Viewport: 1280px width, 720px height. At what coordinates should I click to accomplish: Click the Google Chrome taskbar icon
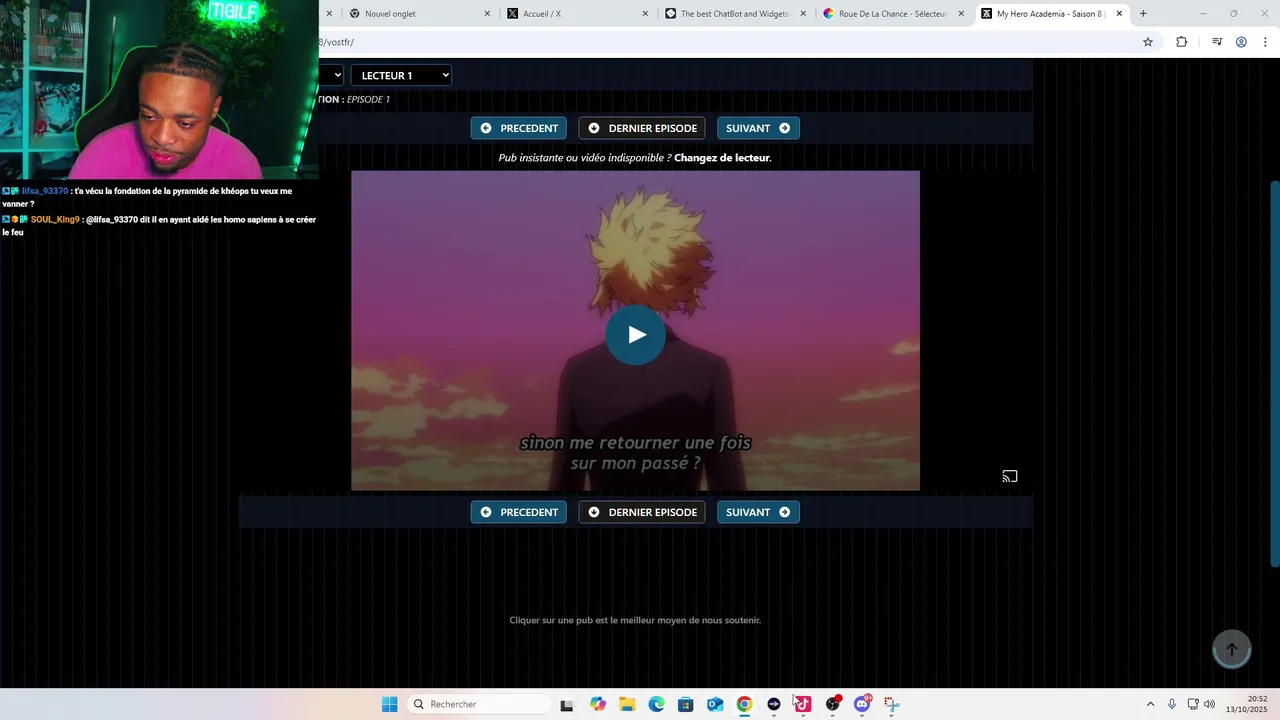(744, 704)
